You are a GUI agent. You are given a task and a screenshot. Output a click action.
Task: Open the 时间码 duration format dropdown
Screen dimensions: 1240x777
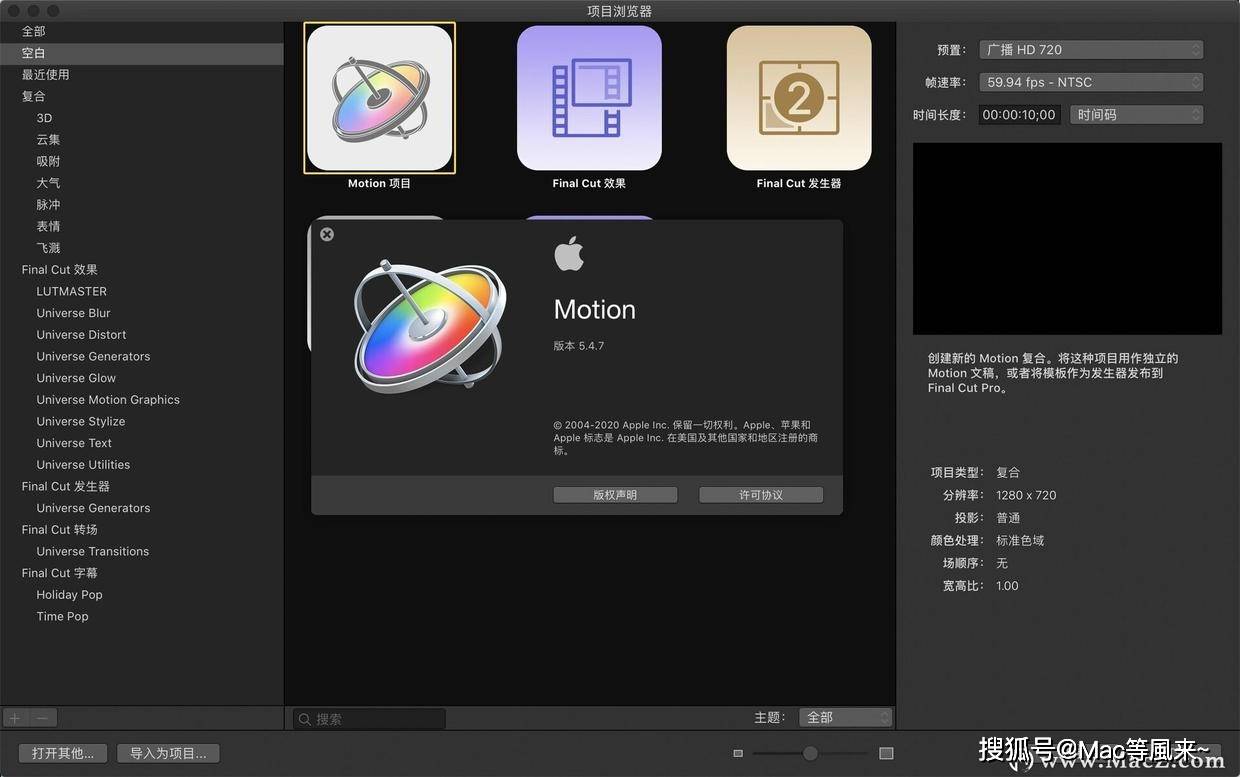coord(1136,115)
